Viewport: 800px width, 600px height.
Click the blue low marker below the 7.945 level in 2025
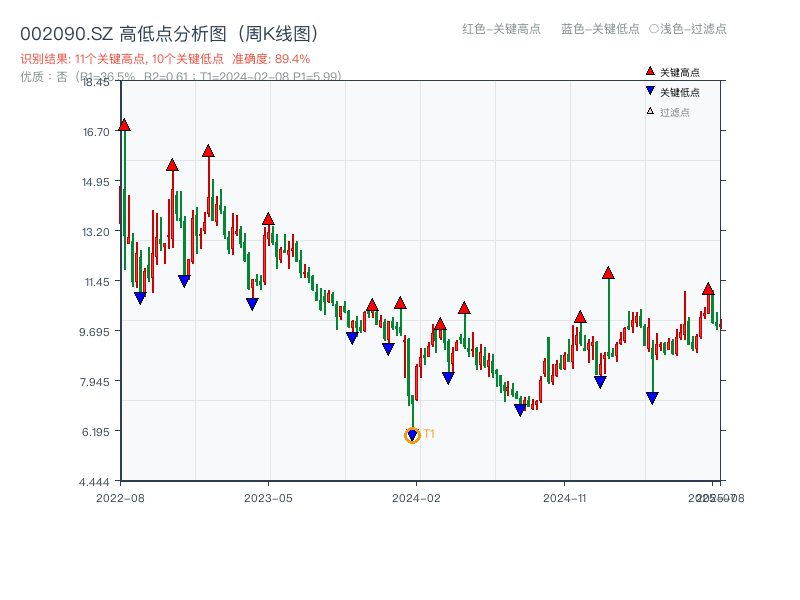coord(652,398)
